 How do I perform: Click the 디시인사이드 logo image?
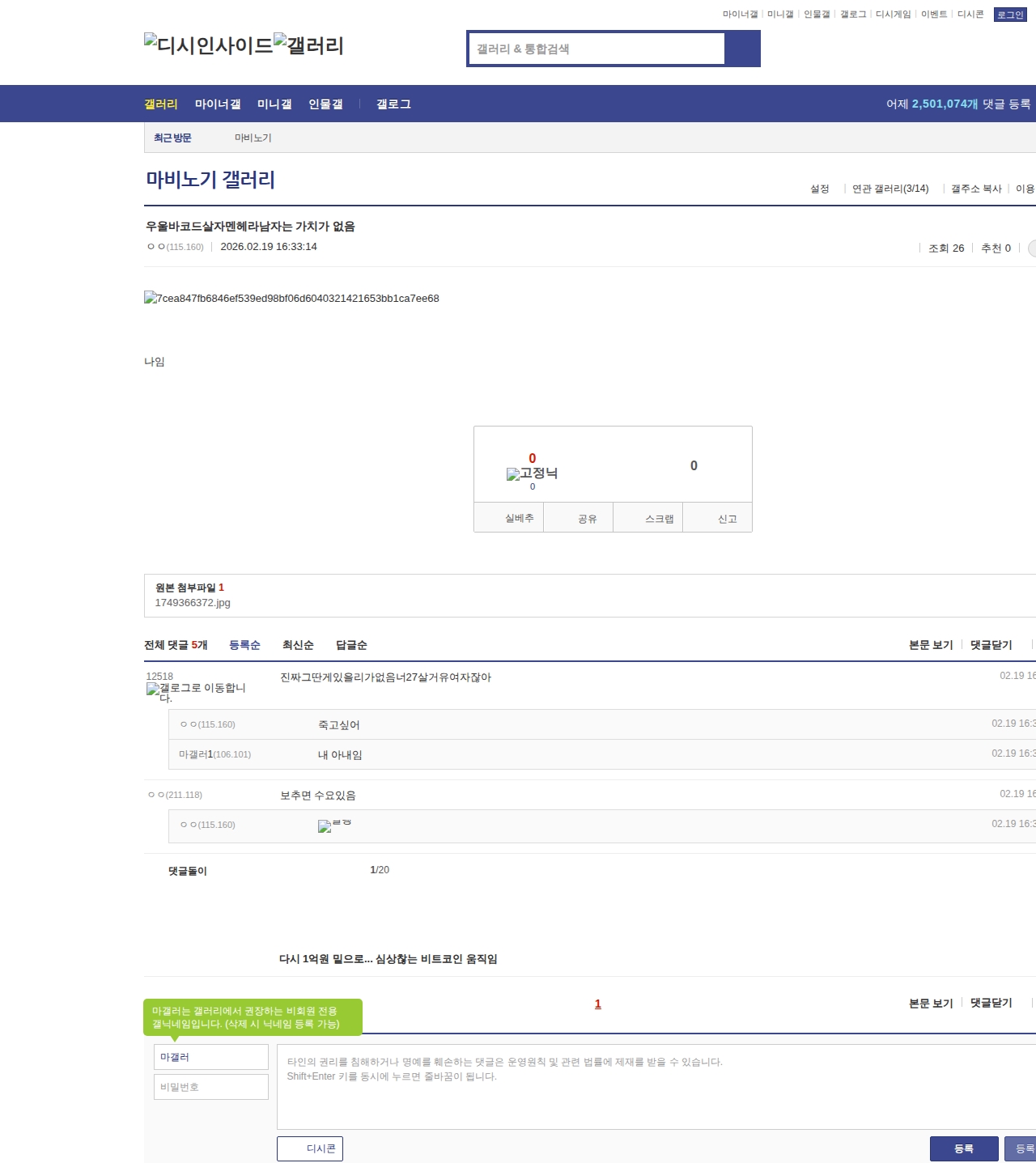[208, 45]
